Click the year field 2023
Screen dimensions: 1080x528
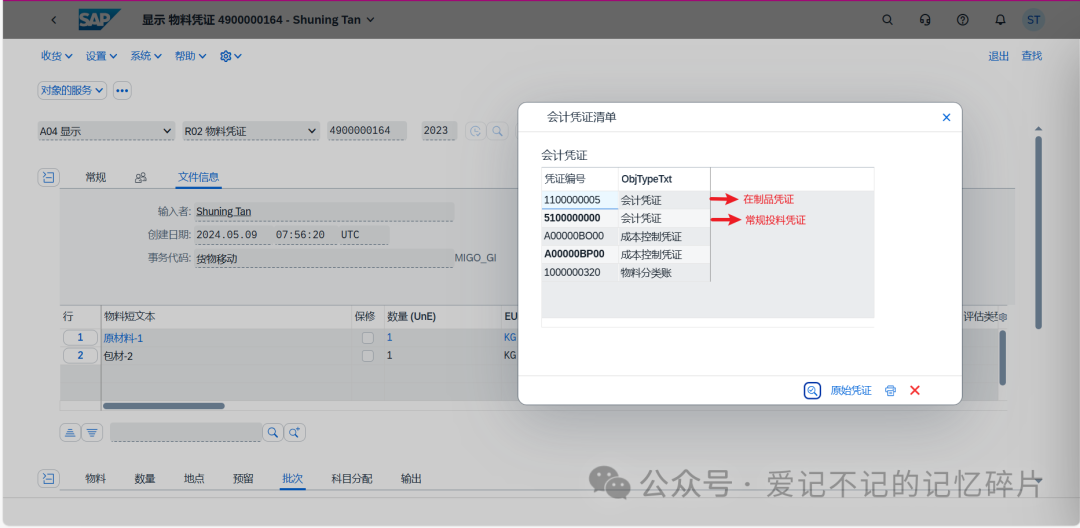[x=439, y=131]
